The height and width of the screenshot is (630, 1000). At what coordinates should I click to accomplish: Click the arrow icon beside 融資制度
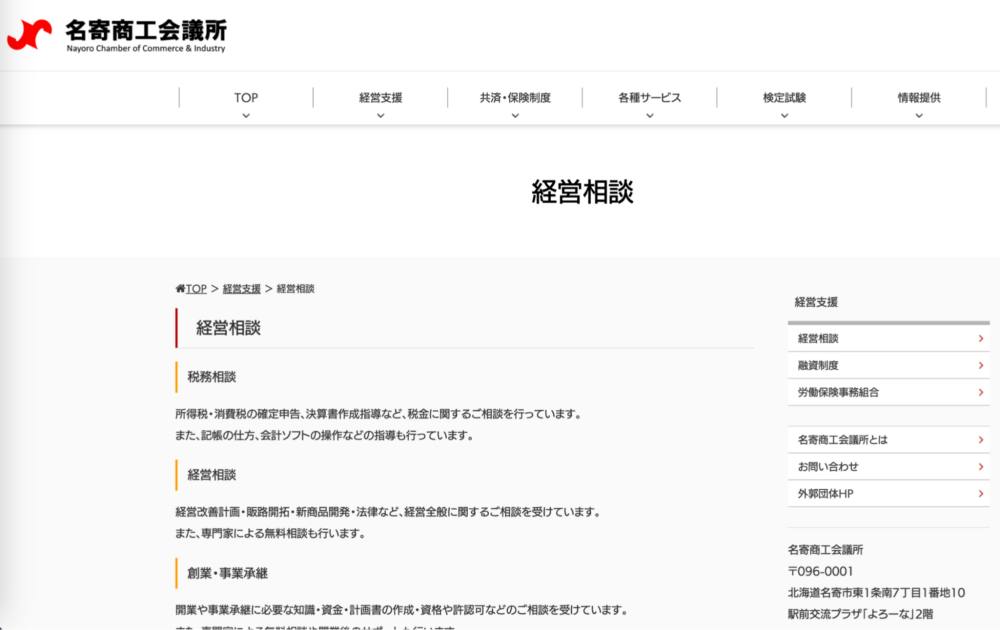[x=981, y=366]
